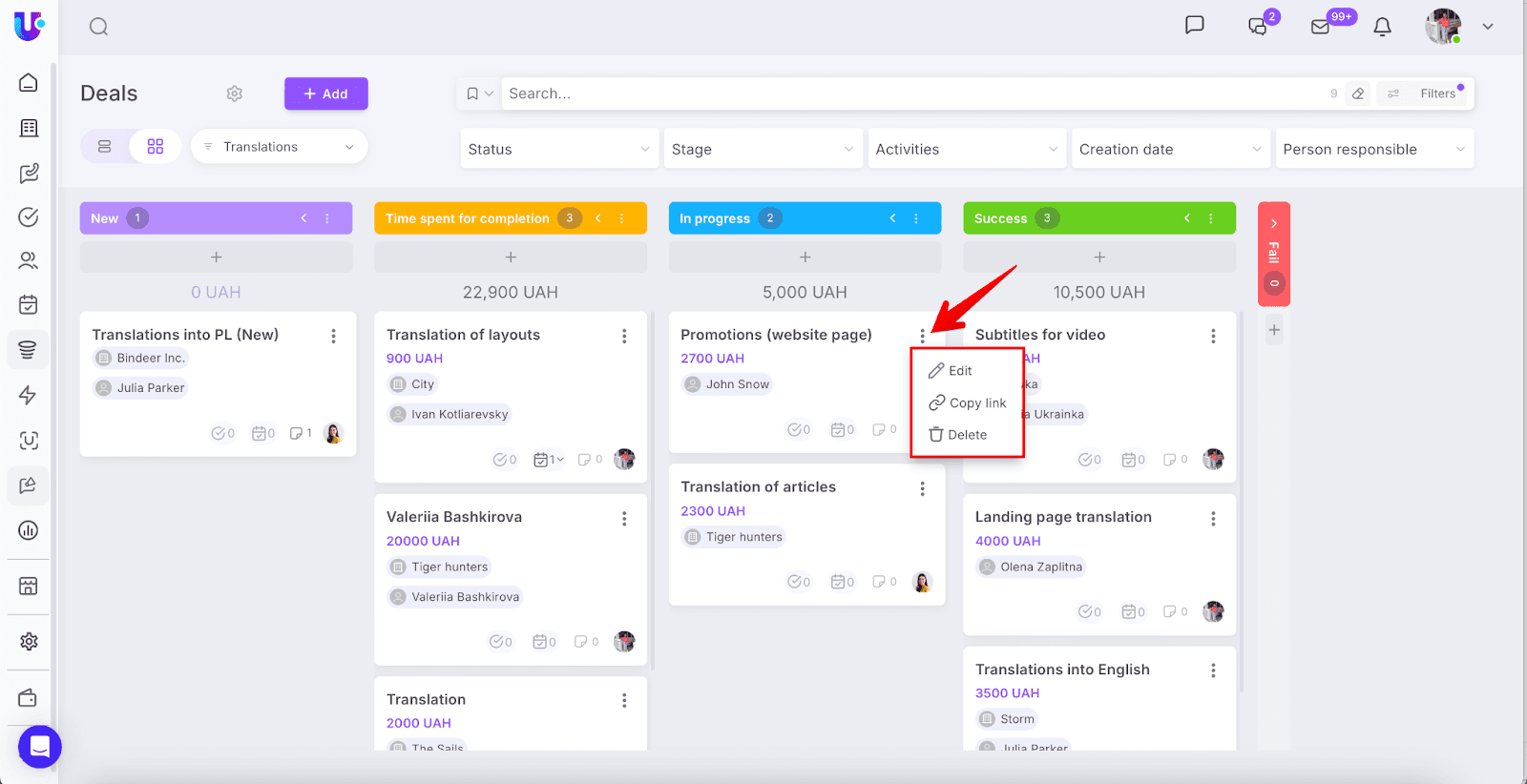Select Copy link from context menu
This screenshot has width=1527, height=784.
coord(968,403)
